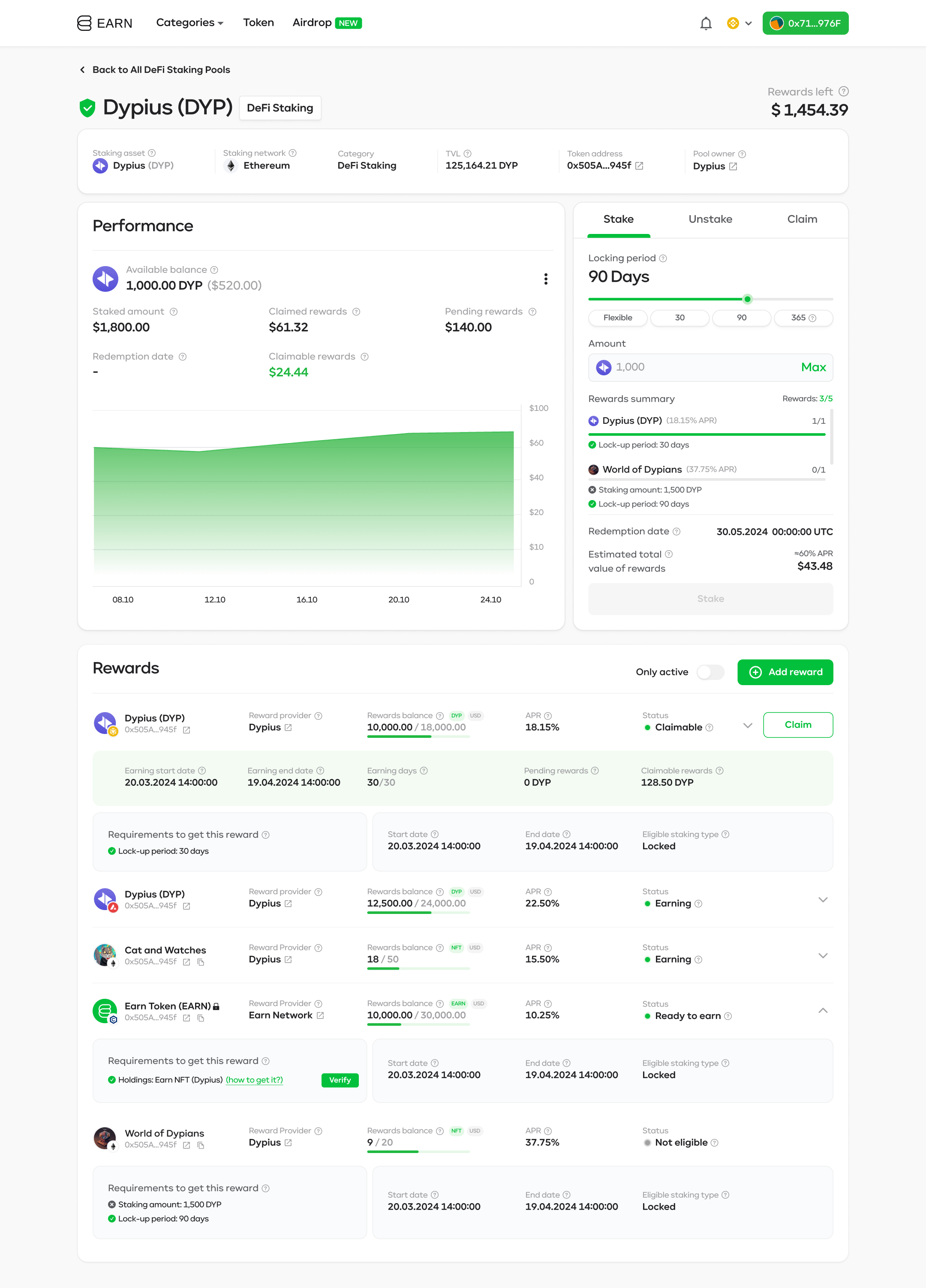Click the notification bell icon
Viewport: 926px width, 1288px height.
(x=706, y=23)
